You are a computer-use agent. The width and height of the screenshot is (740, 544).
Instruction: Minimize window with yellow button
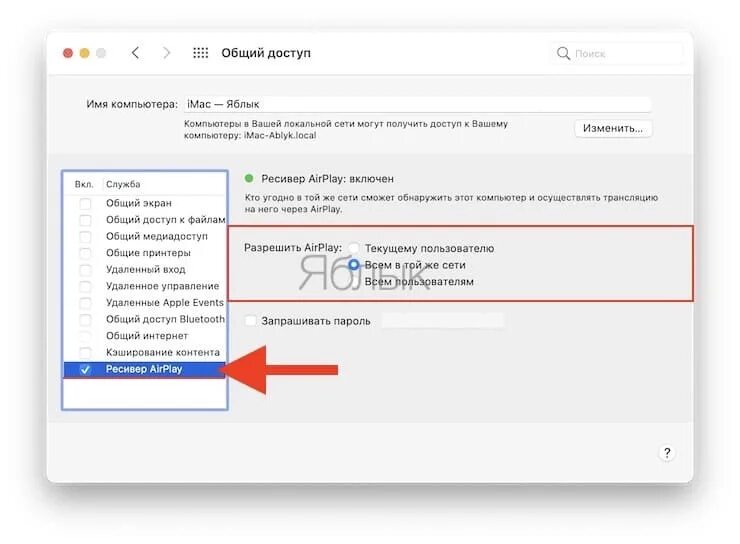(84, 53)
